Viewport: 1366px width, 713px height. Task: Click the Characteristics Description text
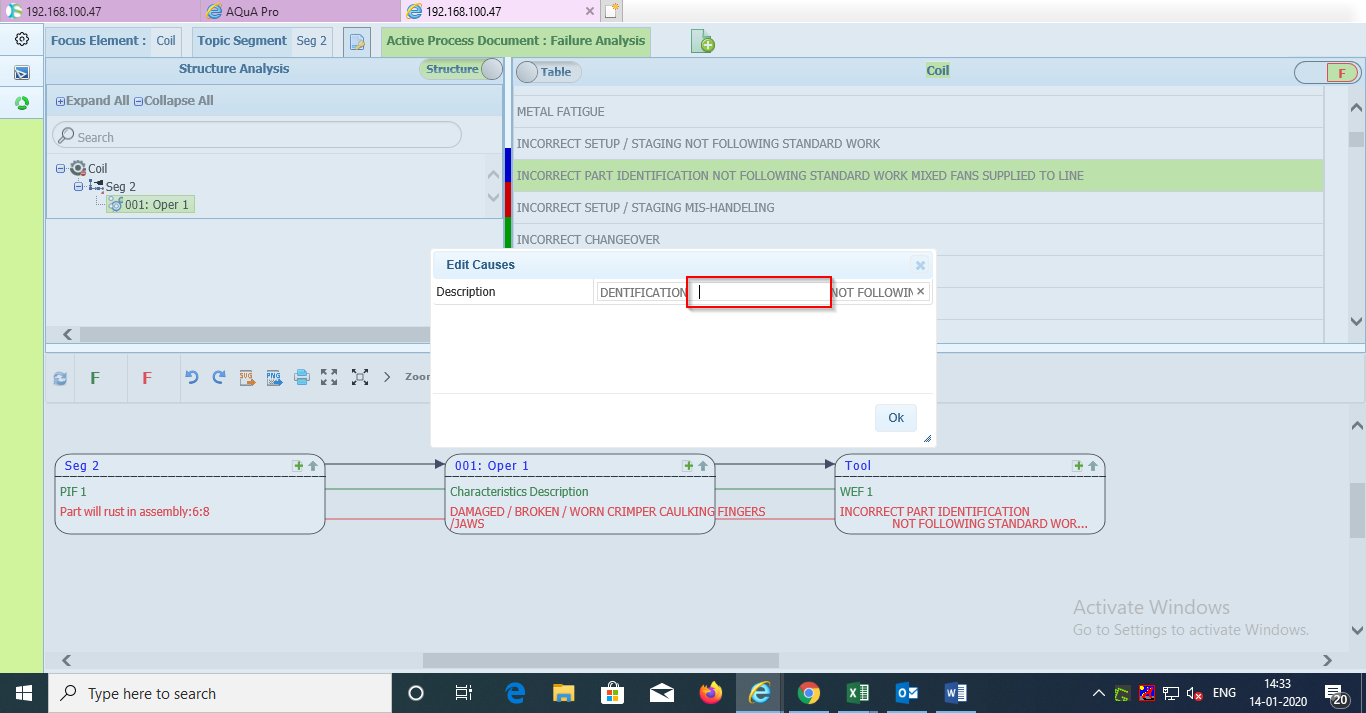pos(519,492)
